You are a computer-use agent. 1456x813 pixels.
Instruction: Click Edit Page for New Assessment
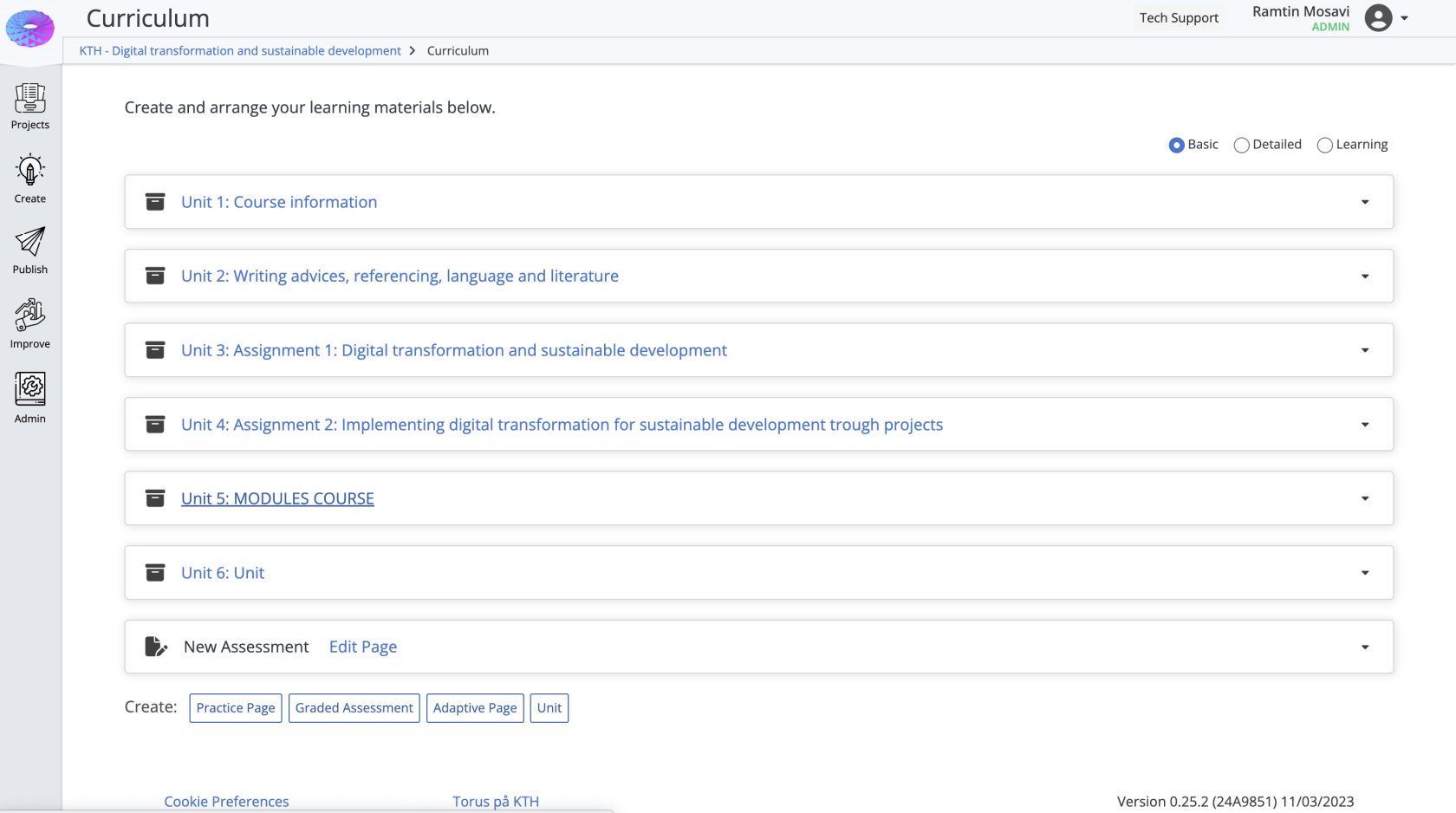click(363, 647)
